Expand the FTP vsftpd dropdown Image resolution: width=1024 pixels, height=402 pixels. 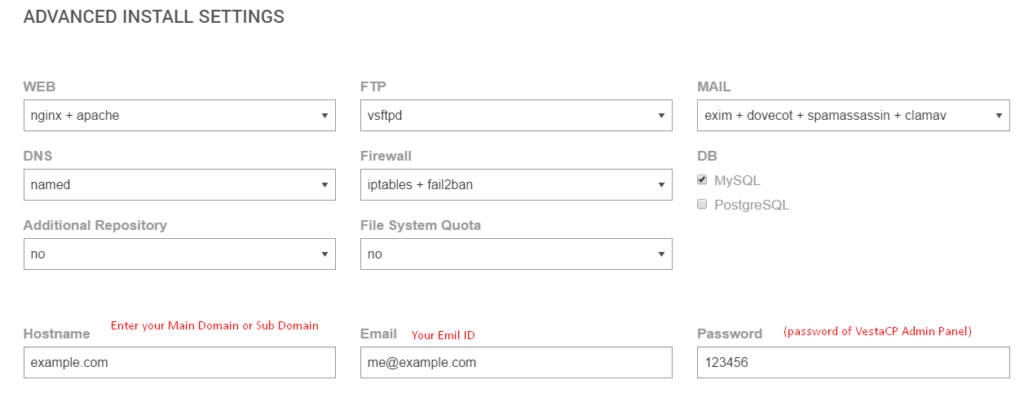click(515, 115)
